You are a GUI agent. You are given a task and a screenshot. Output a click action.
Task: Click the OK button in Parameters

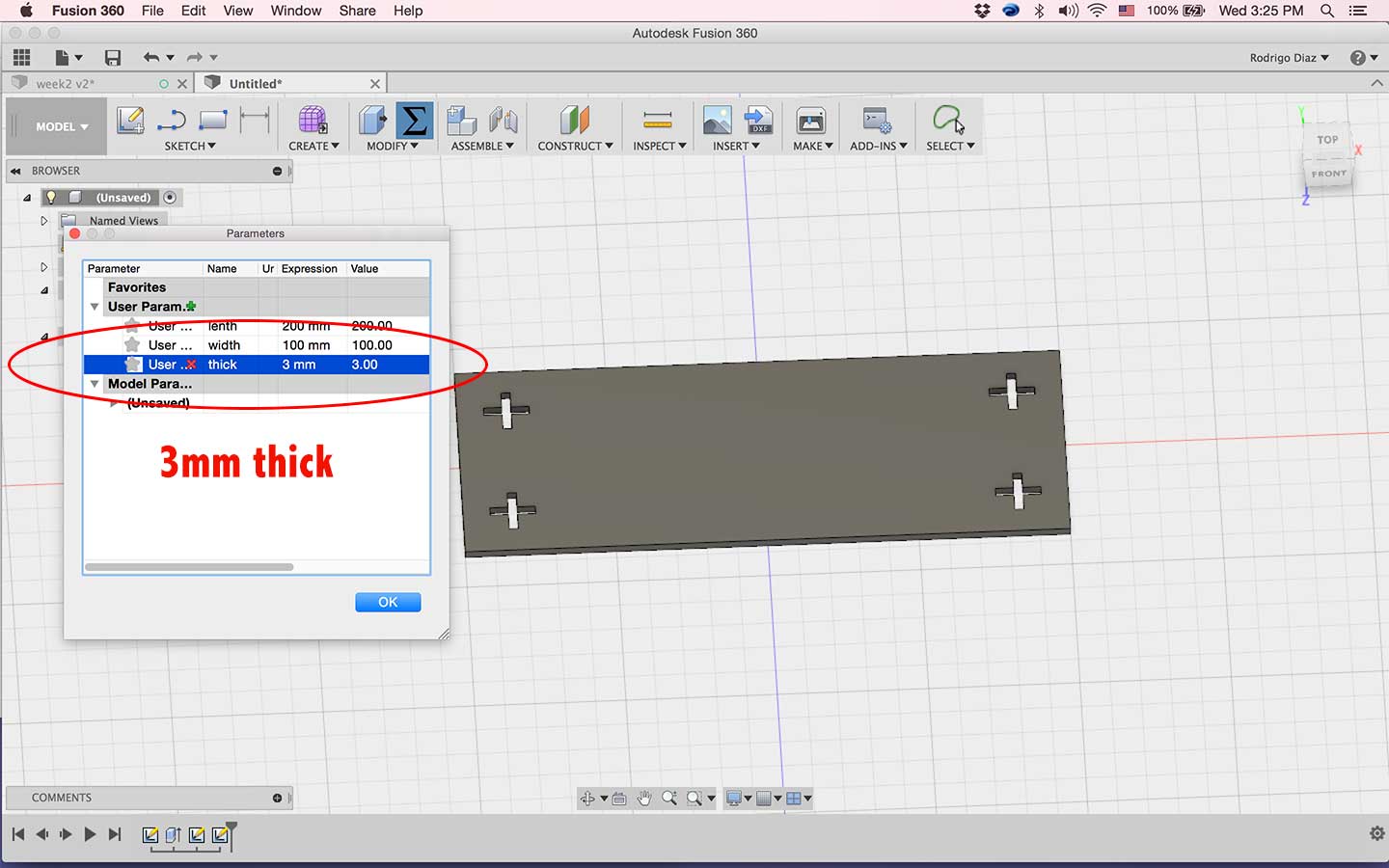point(388,602)
